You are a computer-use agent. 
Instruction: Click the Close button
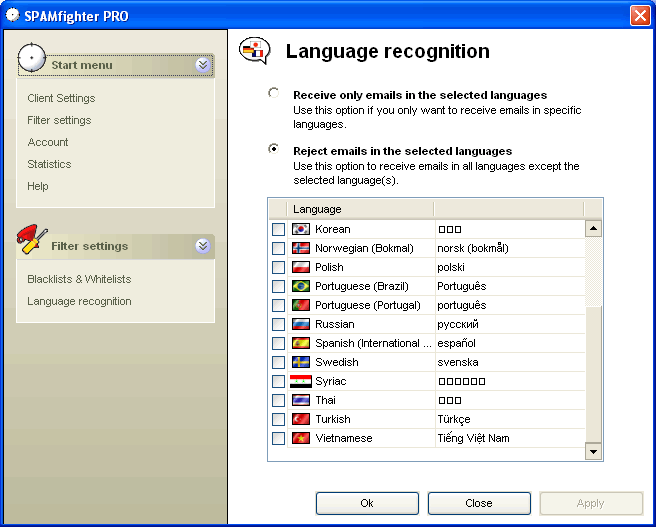pyautogui.click(x=479, y=503)
